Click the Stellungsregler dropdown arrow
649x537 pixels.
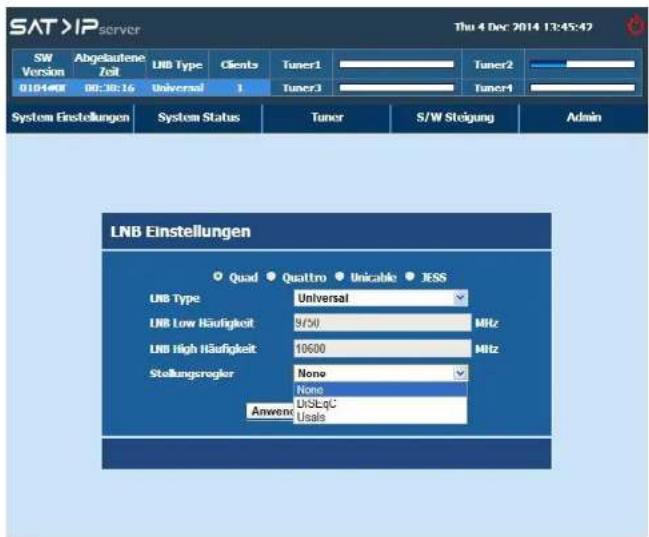tap(460, 373)
